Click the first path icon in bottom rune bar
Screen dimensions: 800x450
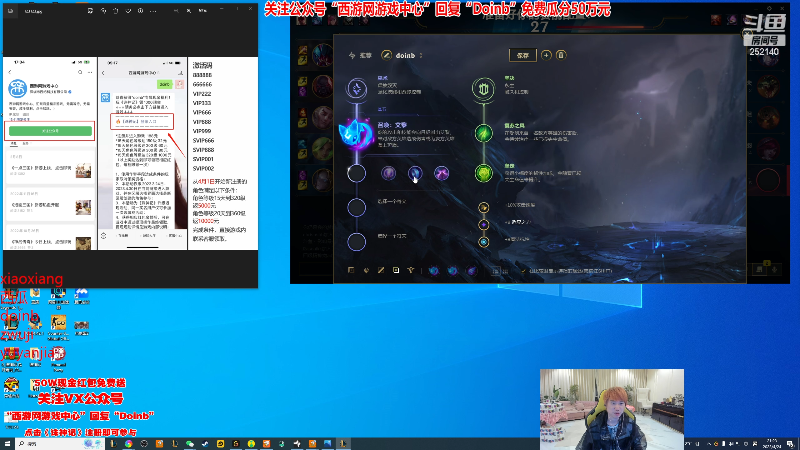point(351,270)
